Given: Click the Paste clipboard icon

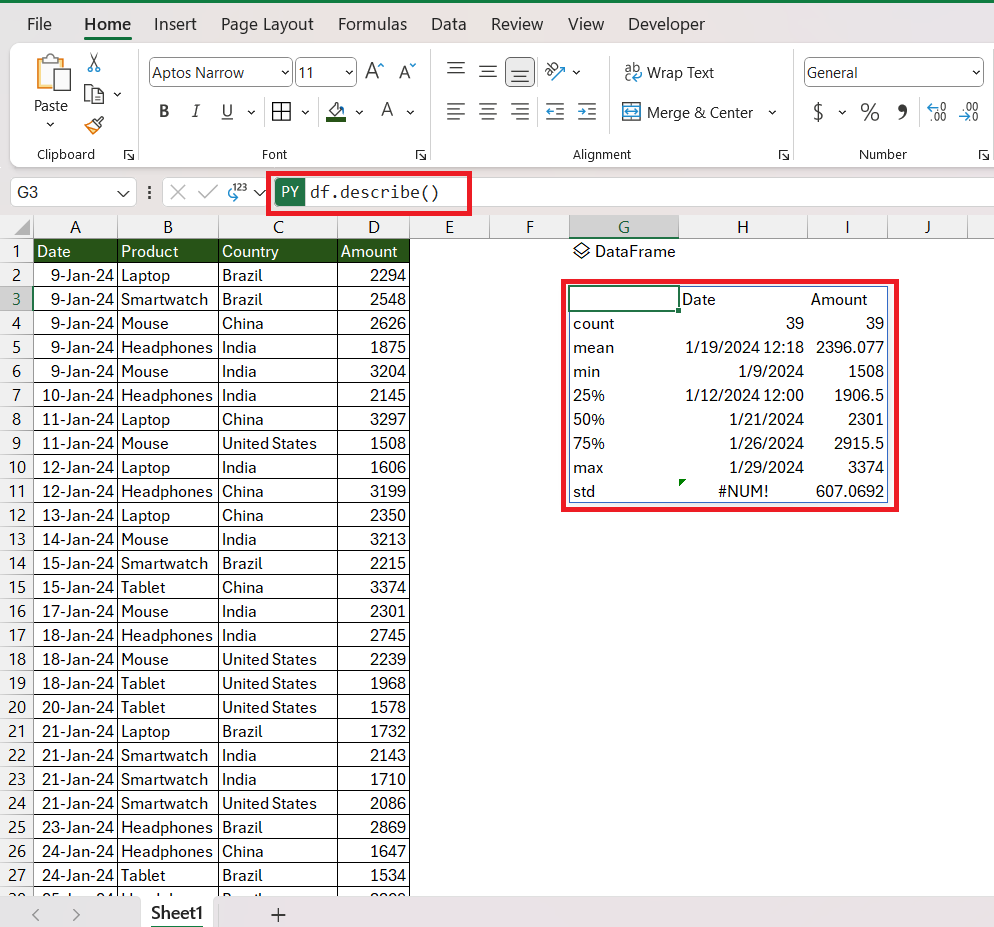Looking at the screenshot, I should 53,74.
